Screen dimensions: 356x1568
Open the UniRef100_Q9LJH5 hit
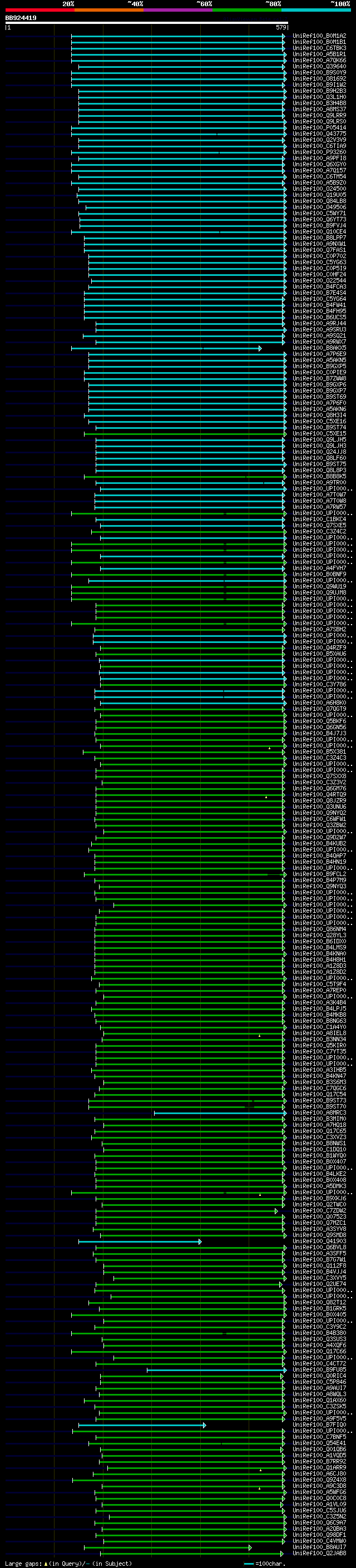(x=319, y=439)
